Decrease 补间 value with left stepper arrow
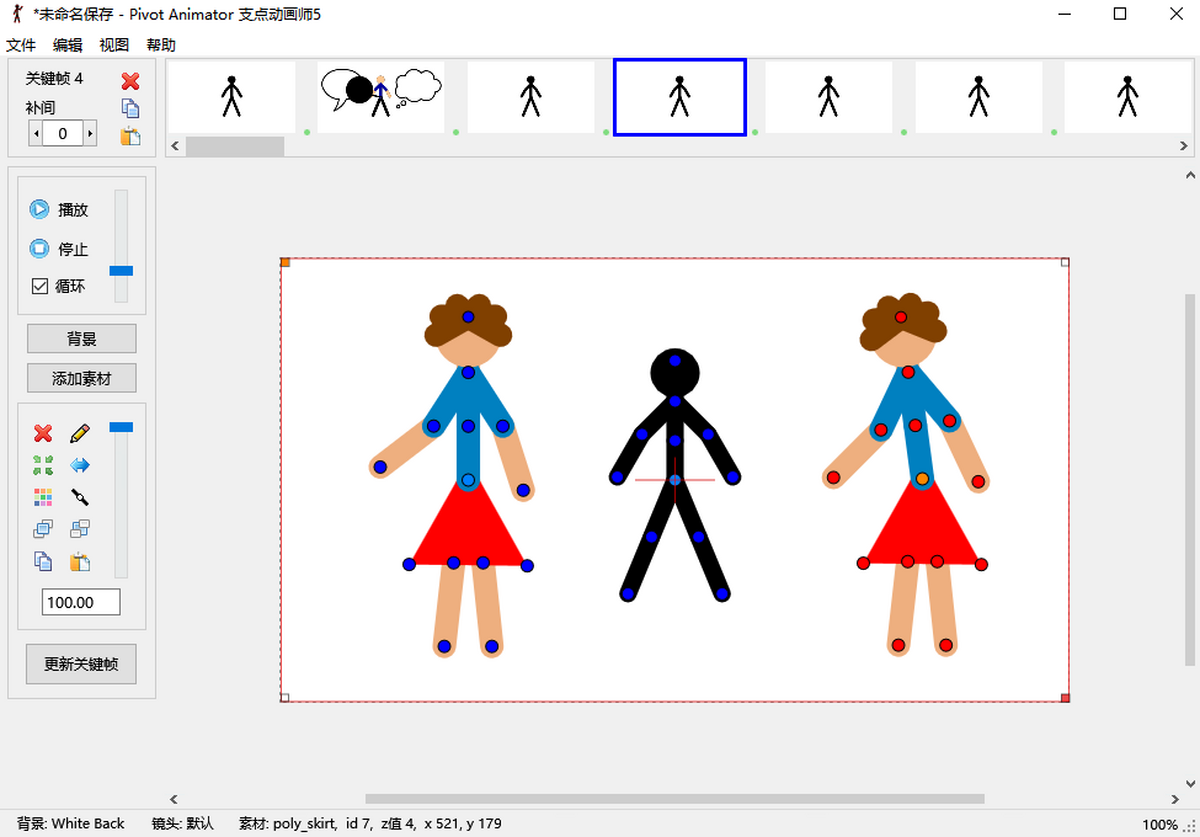The height and width of the screenshot is (837, 1200). point(36,133)
